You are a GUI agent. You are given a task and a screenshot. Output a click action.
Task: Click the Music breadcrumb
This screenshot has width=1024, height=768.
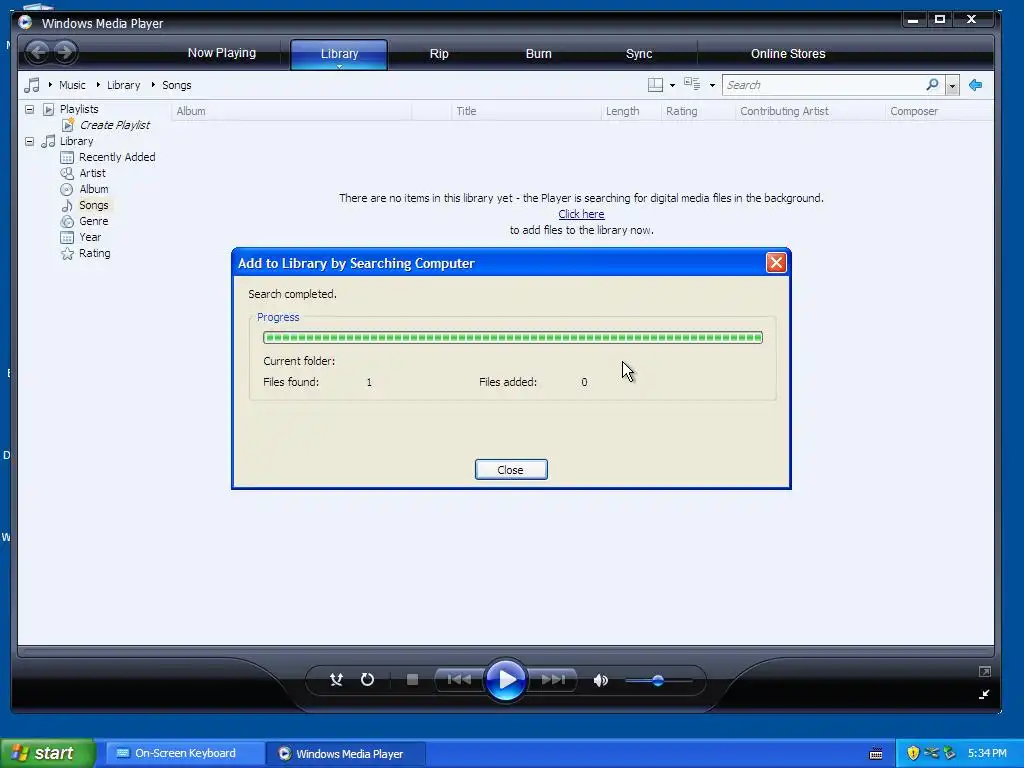click(x=72, y=85)
